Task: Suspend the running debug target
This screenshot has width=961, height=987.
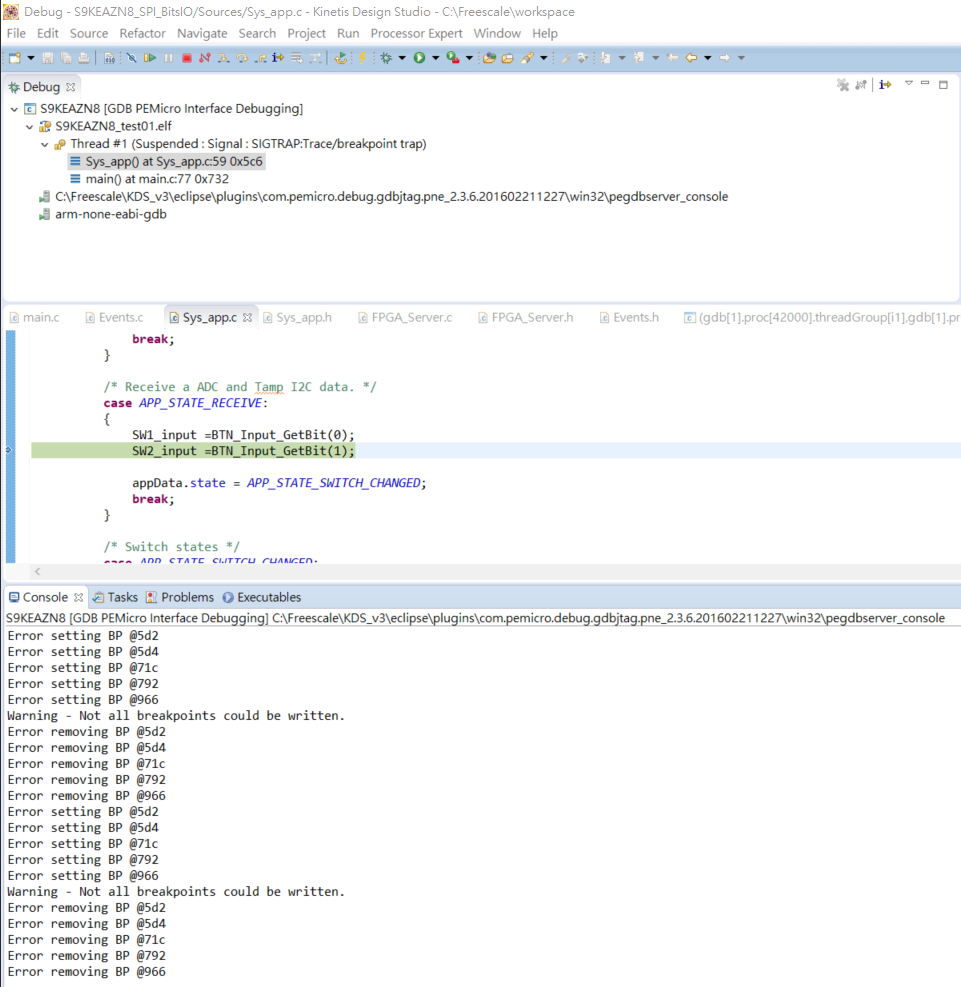Action: tap(169, 57)
